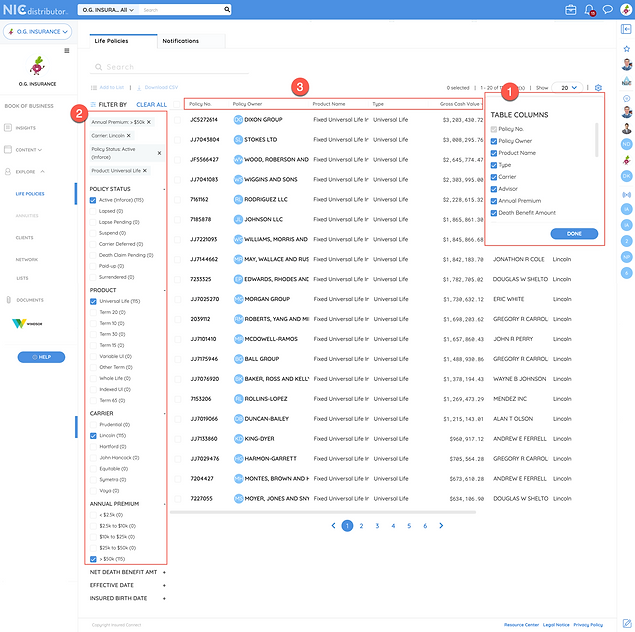Open the chat messages icon

607,9
